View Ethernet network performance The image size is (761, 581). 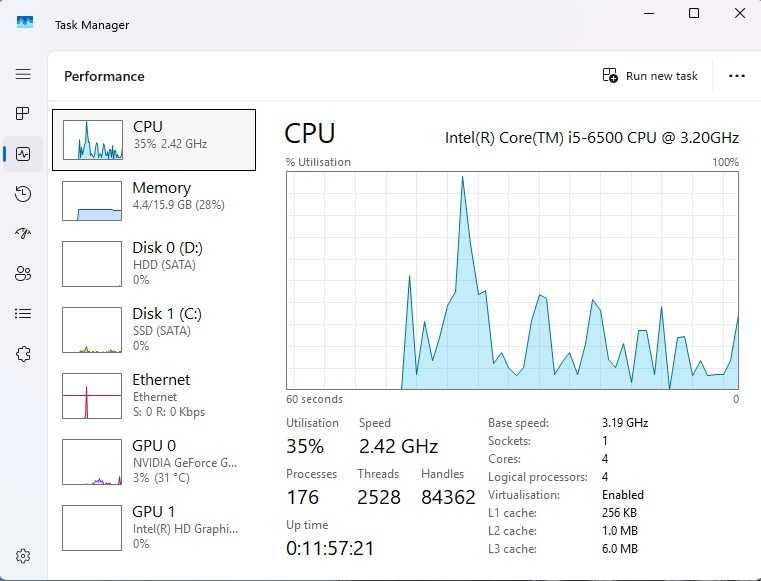[154, 395]
